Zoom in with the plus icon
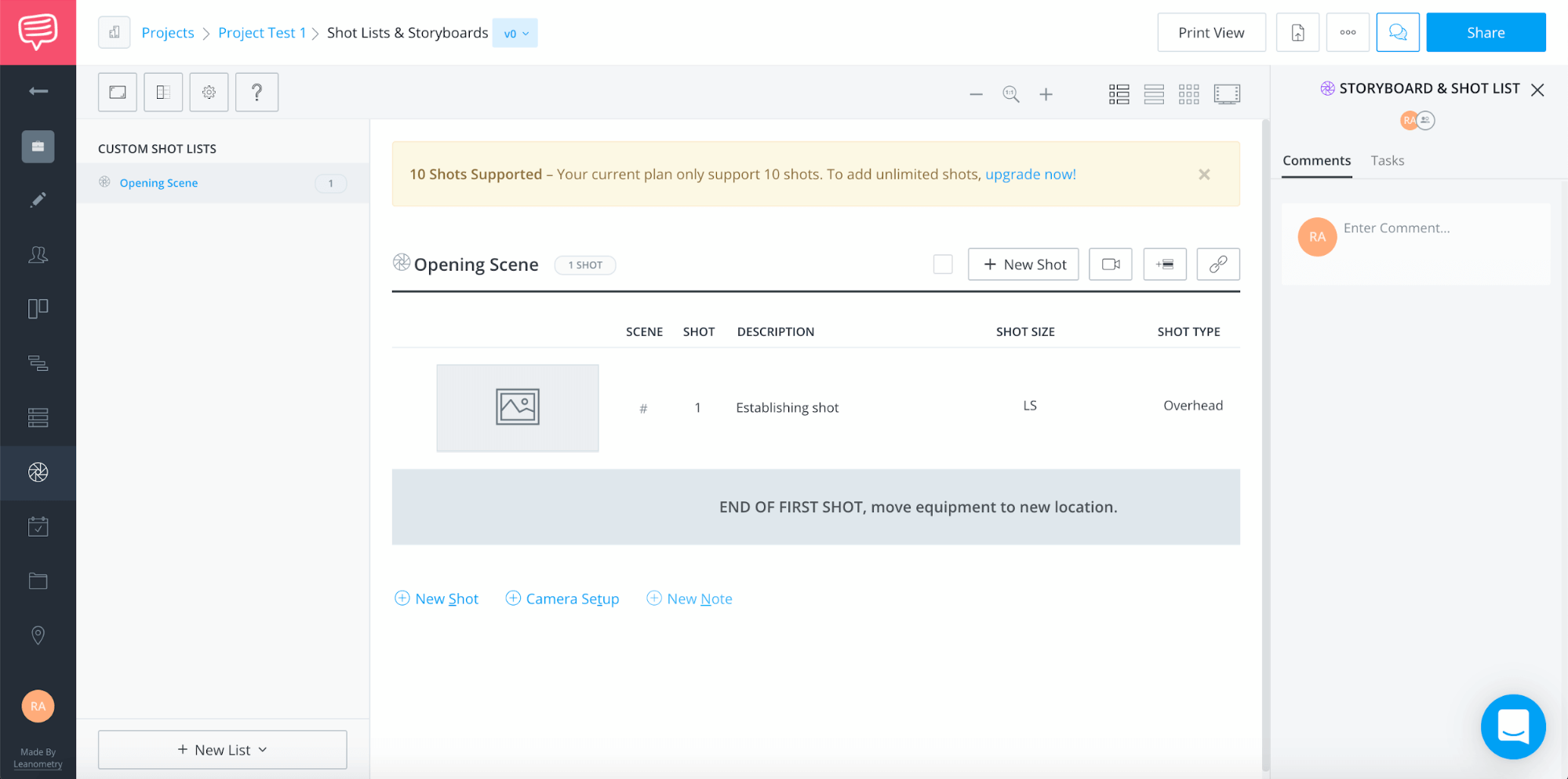The width and height of the screenshot is (1568, 779). pyautogui.click(x=1046, y=95)
